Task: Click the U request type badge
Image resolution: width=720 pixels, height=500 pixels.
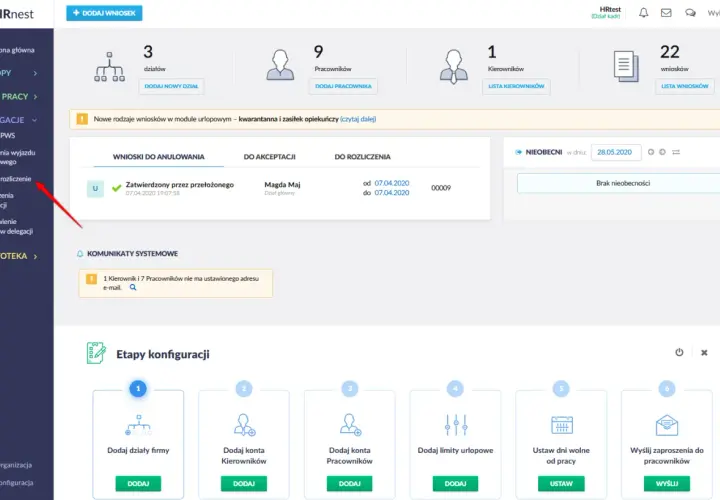Action: [x=96, y=188]
